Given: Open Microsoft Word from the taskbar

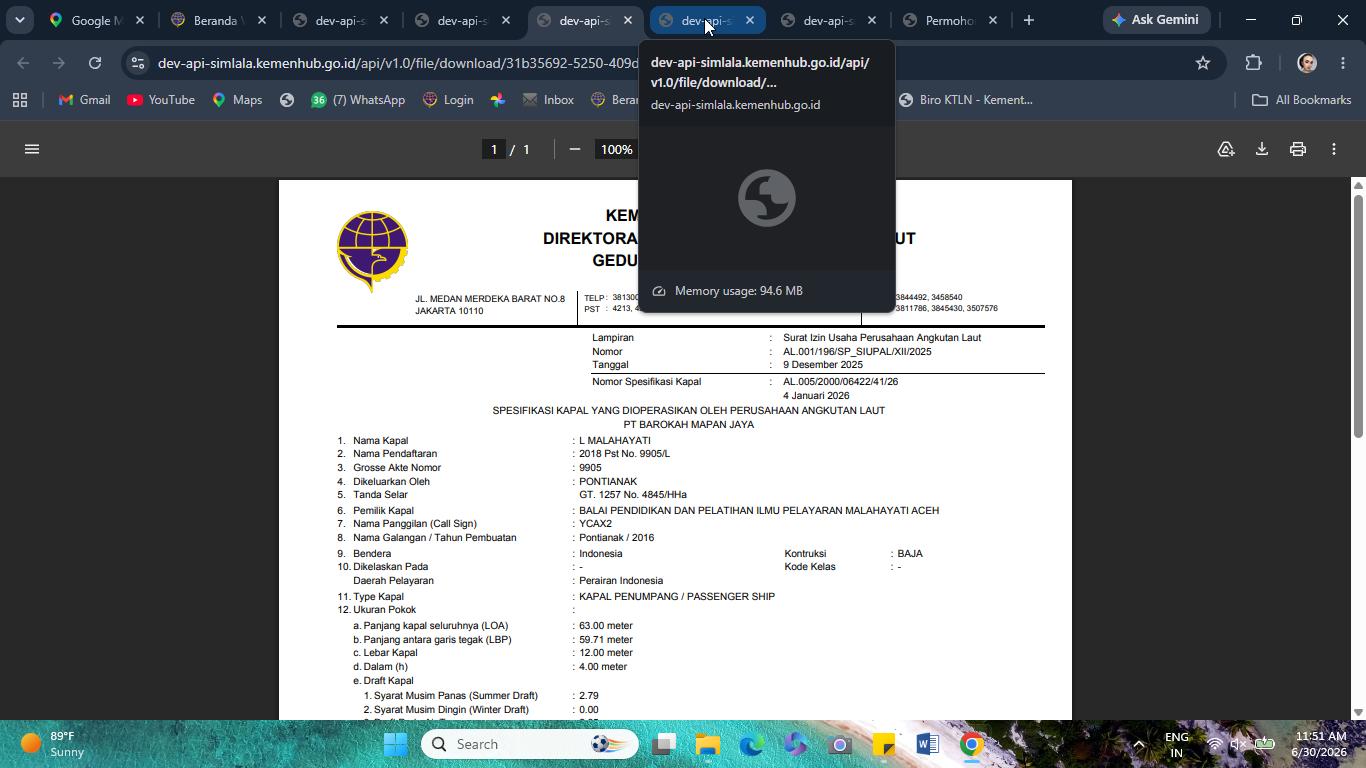Looking at the screenshot, I should click(927, 744).
